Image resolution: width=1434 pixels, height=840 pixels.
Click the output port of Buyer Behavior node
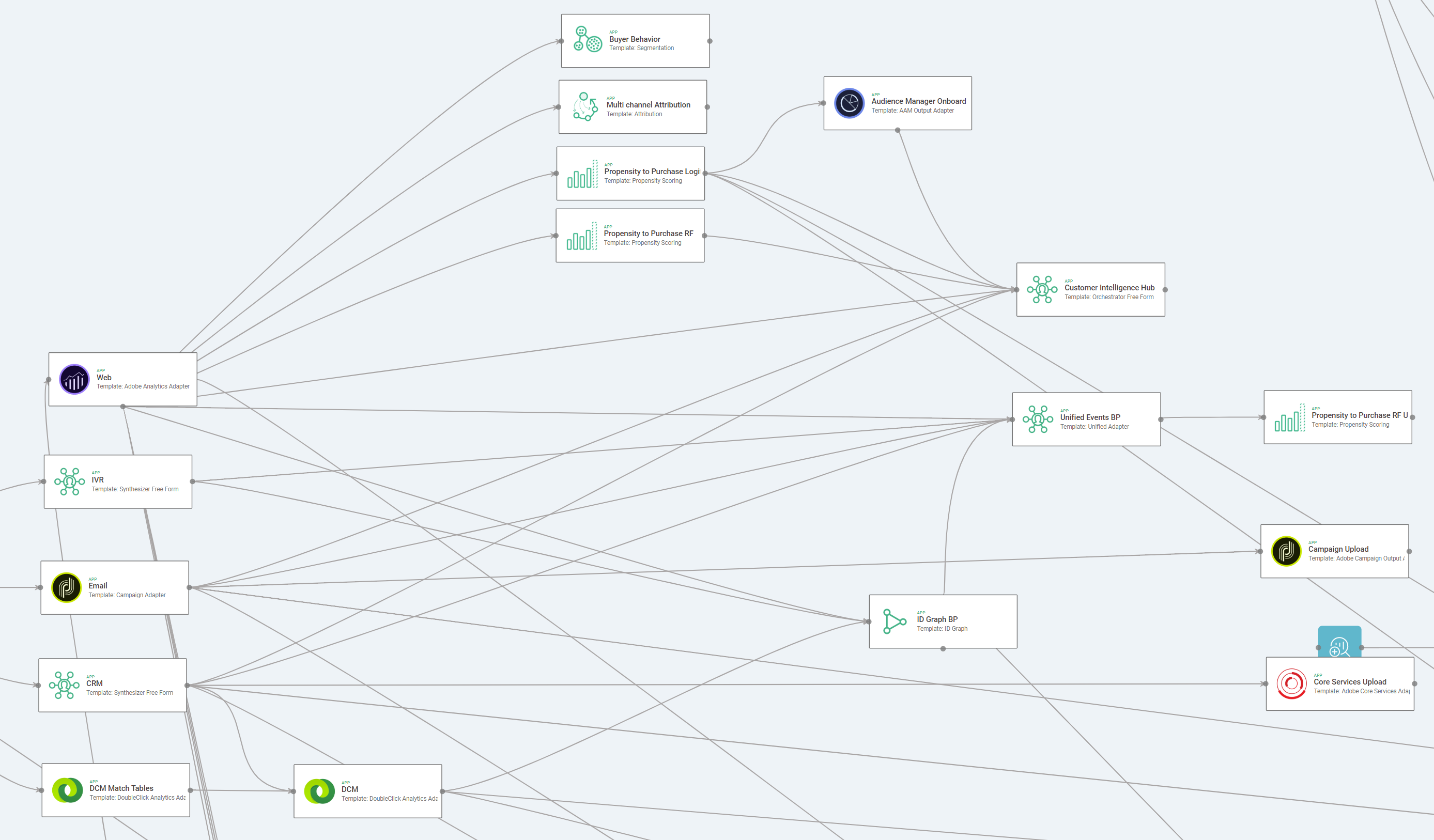click(710, 41)
